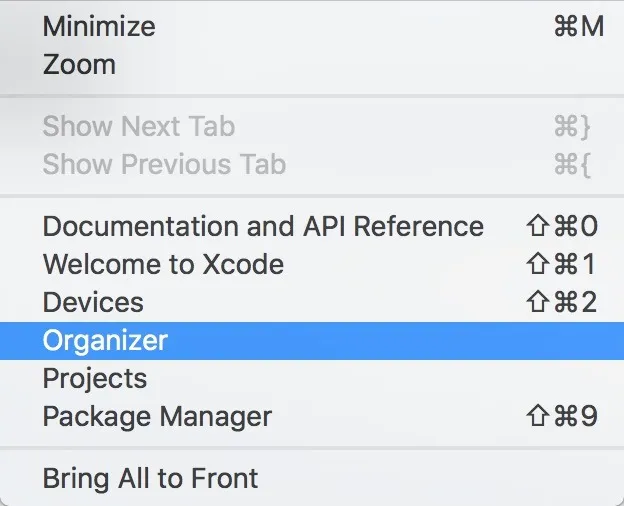624x506 pixels.
Task: Choose Minimize from the Window menu
Action: pyautogui.click(x=99, y=27)
